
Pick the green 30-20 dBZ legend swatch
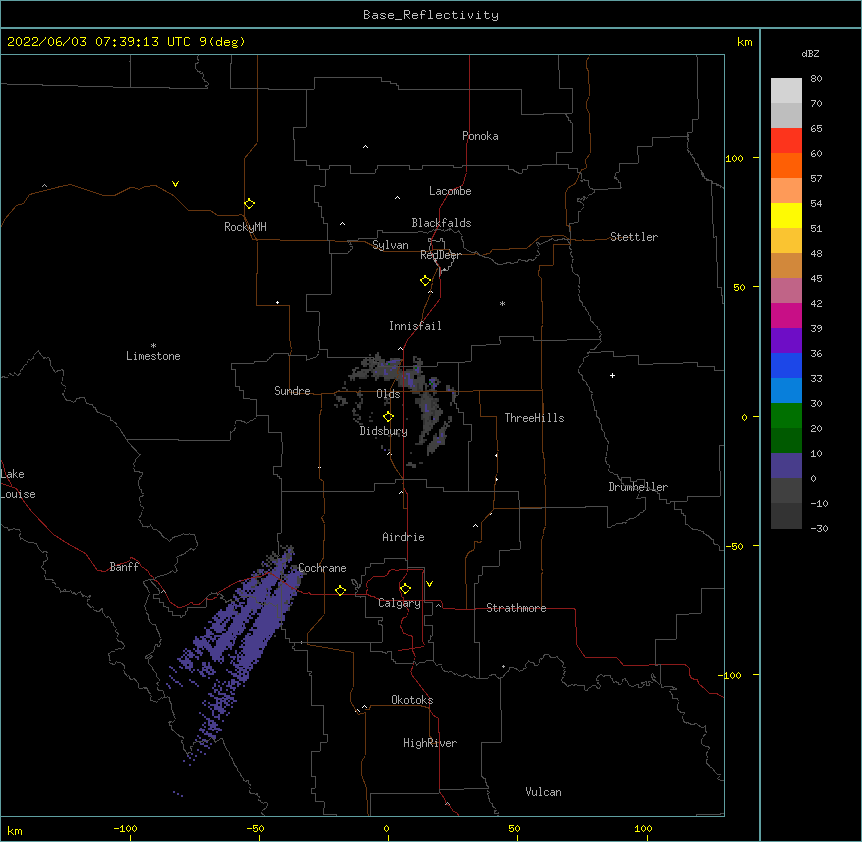click(786, 416)
